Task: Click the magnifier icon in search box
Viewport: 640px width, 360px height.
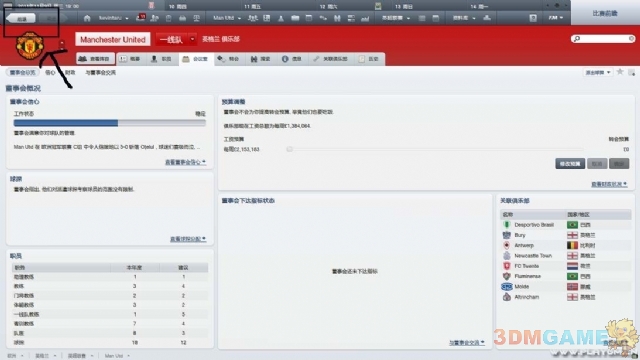Action: click(x=577, y=39)
